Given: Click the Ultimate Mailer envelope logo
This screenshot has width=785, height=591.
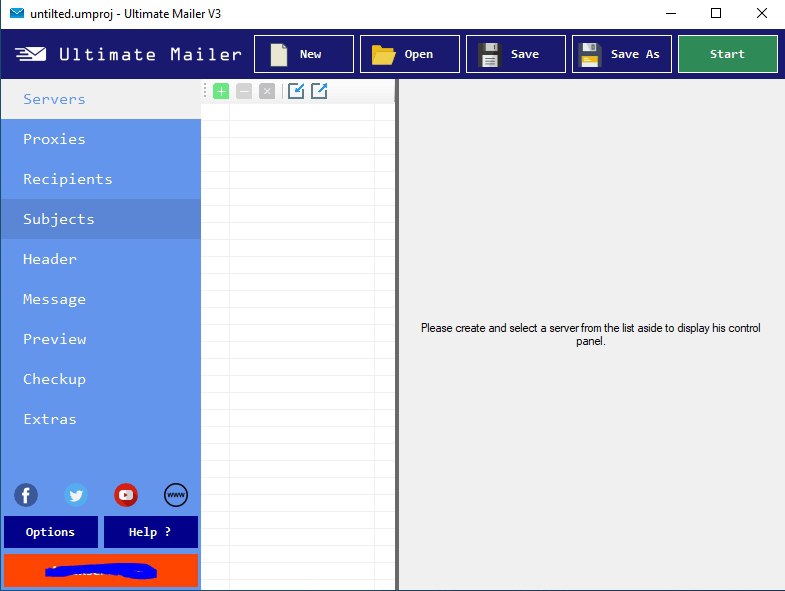Looking at the screenshot, I should [31, 54].
